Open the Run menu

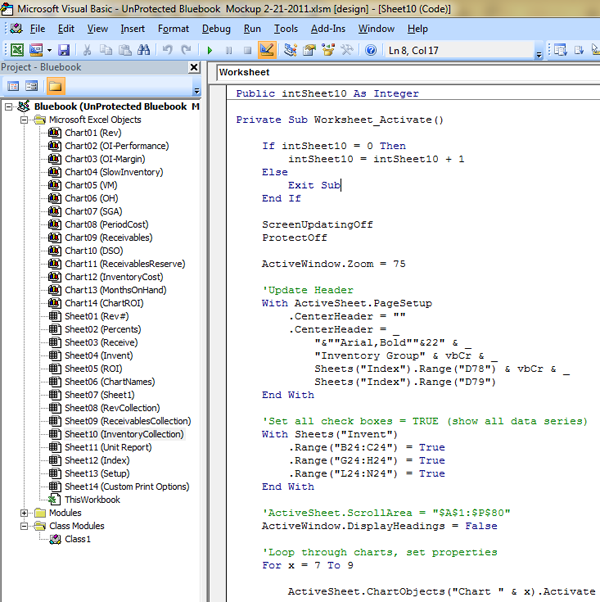[x=252, y=29]
